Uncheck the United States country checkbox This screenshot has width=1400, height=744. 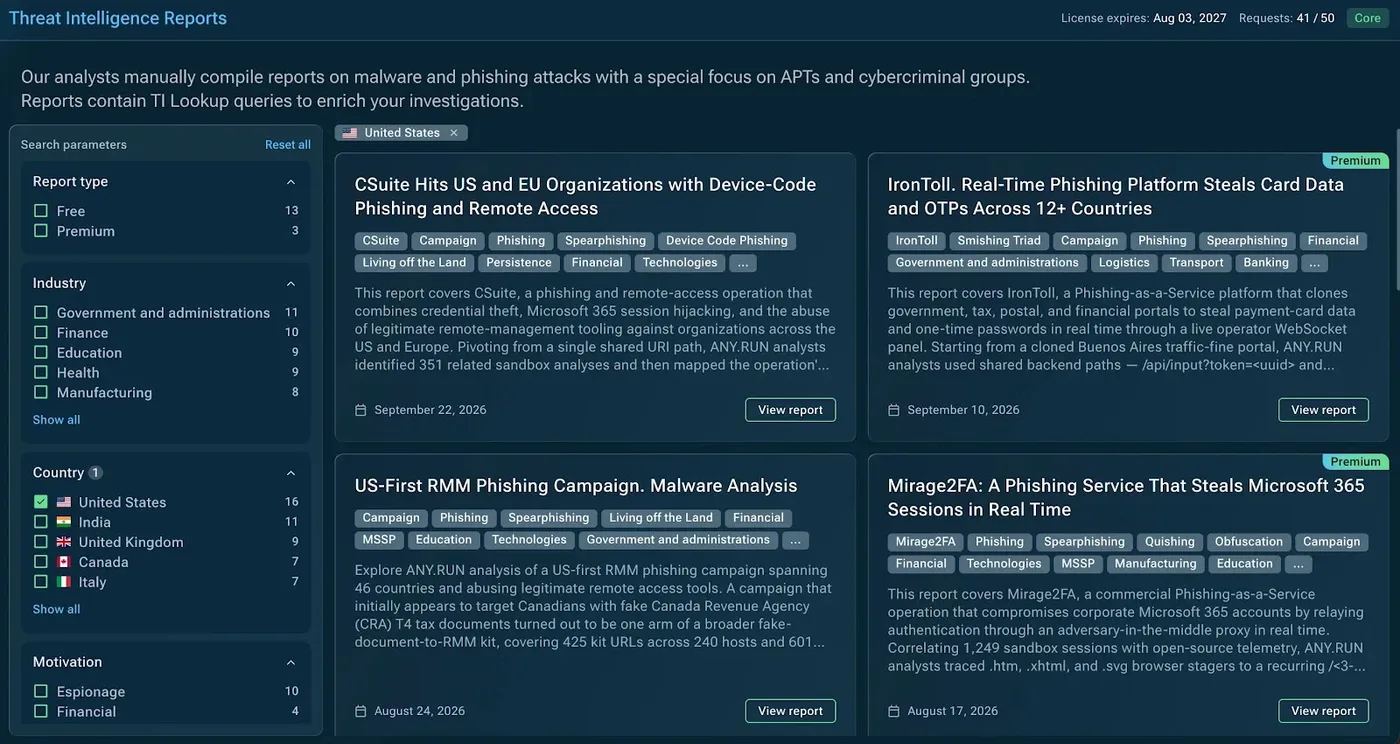tap(41, 502)
